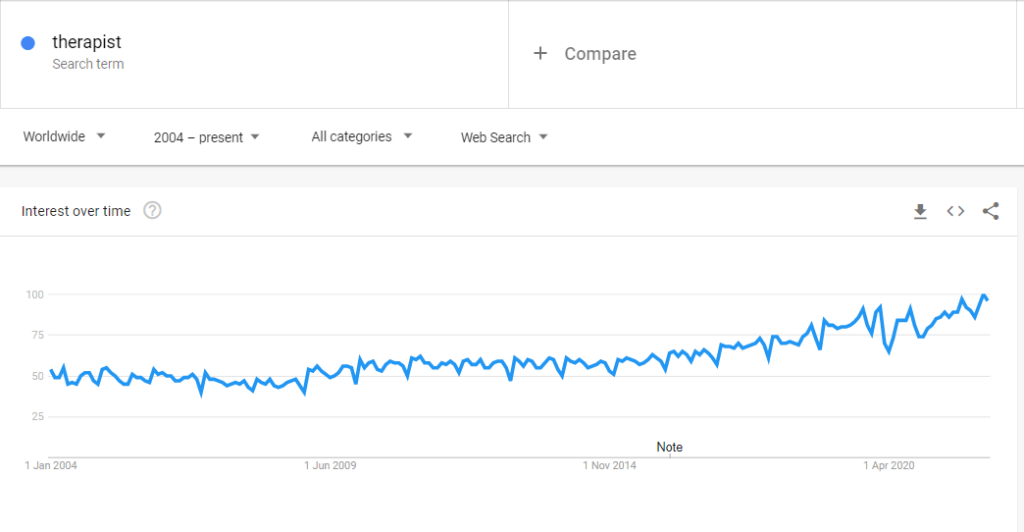
Task: Open help for Interest over time
Action: click(152, 210)
